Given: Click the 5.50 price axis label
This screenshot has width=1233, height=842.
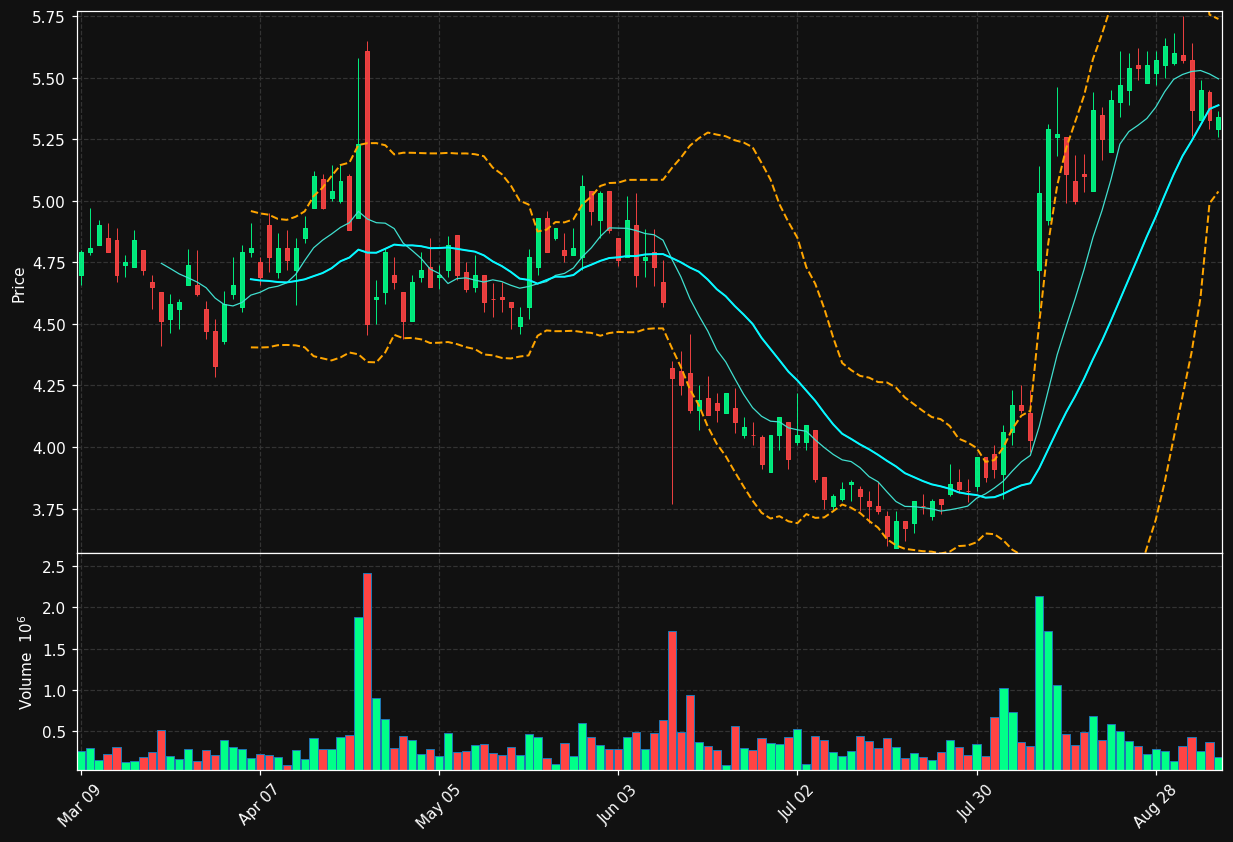Looking at the screenshot, I should pos(50,79).
